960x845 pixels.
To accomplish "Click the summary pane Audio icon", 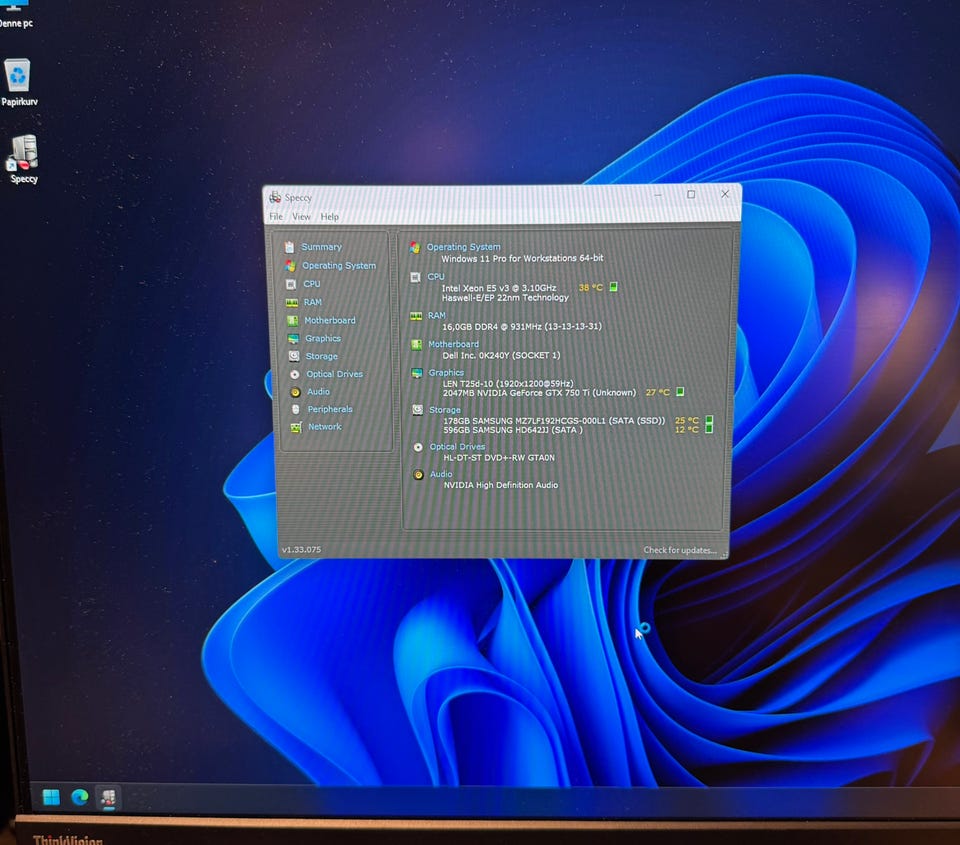I will [x=418, y=475].
